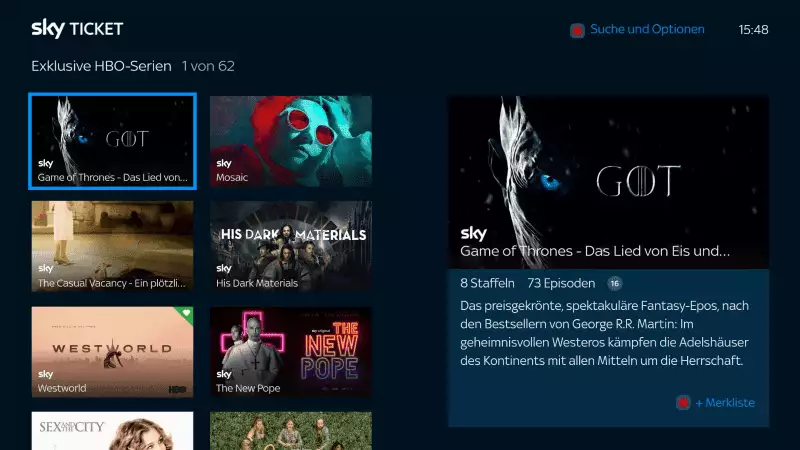Click the sky logo in the preview panel
The width and height of the screenshot is (800, 450).
tap(473, 234)
